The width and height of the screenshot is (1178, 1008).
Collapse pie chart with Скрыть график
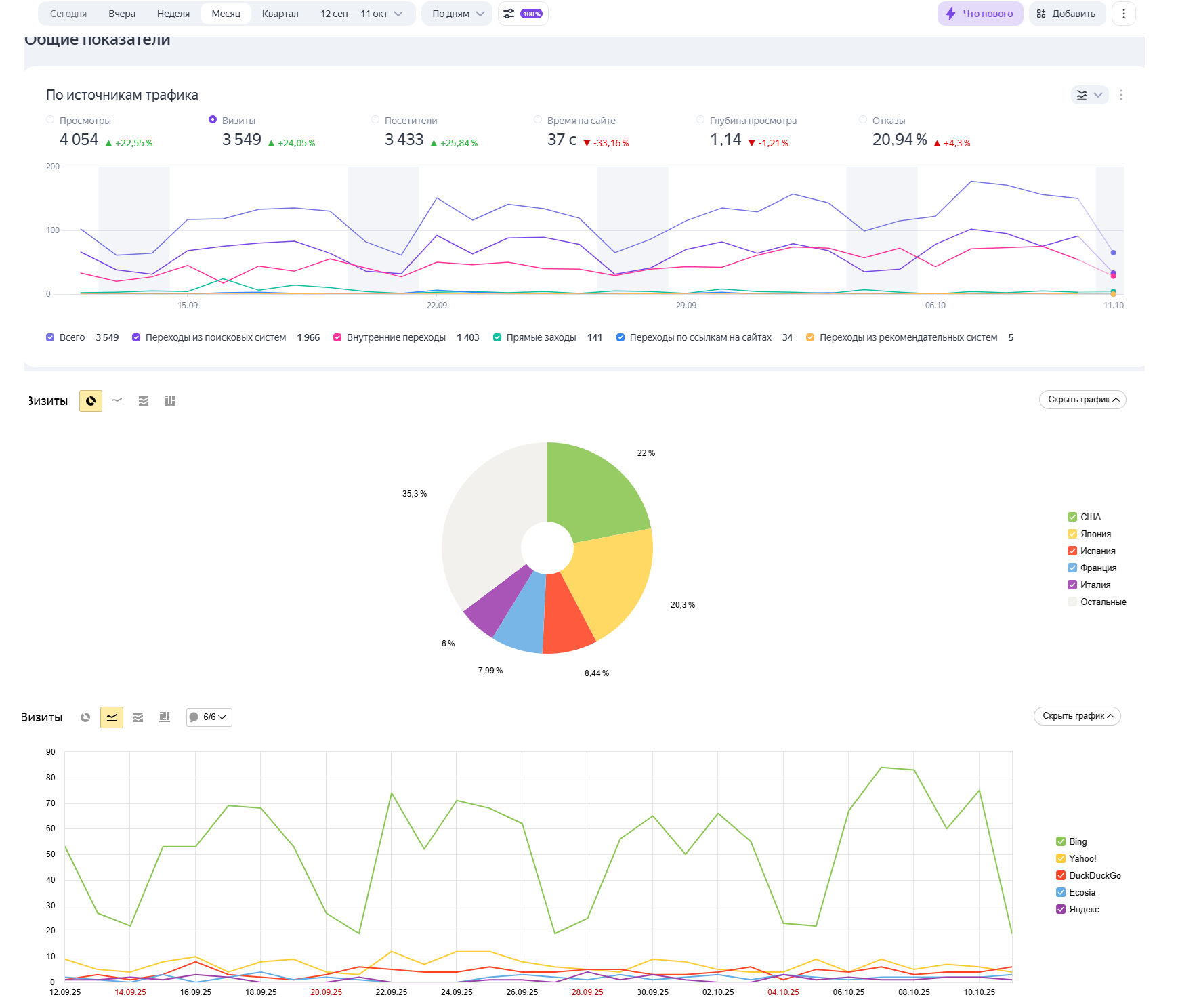pos(1082,400)
